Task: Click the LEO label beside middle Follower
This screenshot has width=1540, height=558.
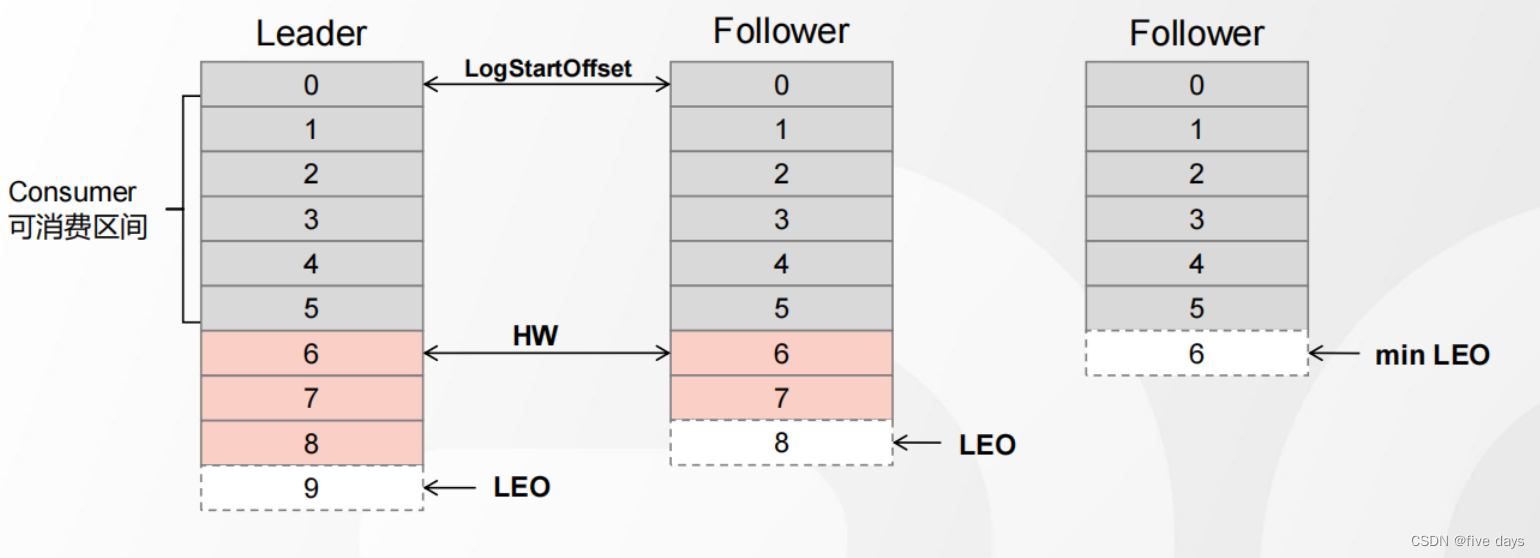Action: [988, 445]
